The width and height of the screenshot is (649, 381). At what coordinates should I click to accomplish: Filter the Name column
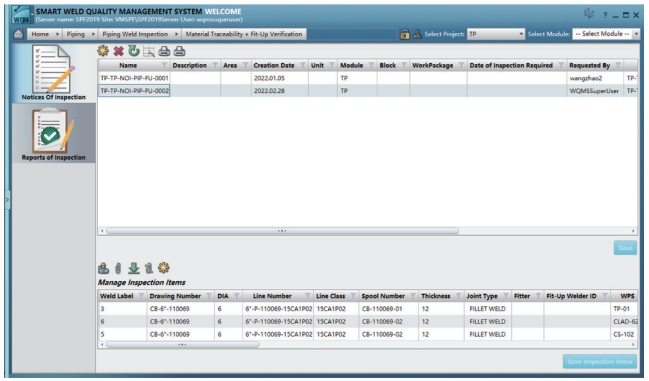click(164, 65)
